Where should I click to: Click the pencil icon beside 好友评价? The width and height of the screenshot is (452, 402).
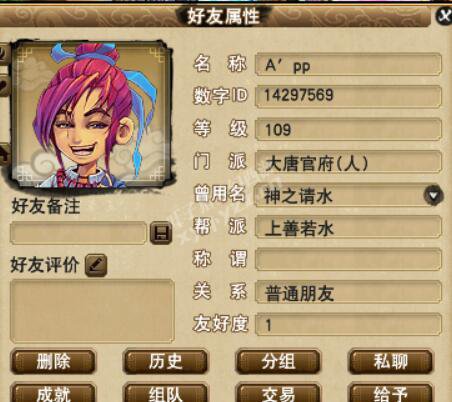point(96,265)
